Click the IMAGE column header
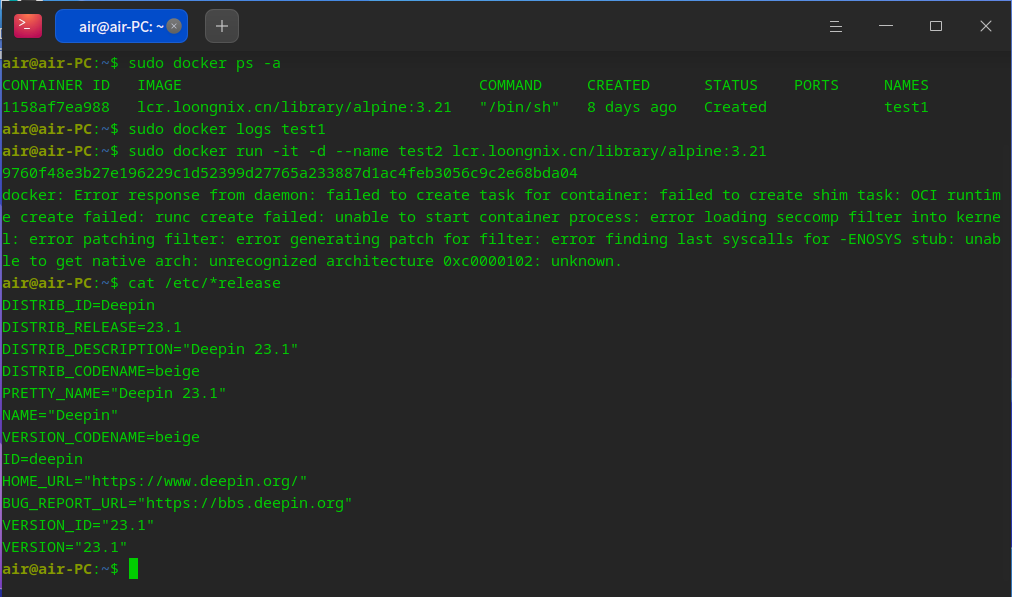The width and height of the screenshot is (1012, 597). (x=159, y=85)
